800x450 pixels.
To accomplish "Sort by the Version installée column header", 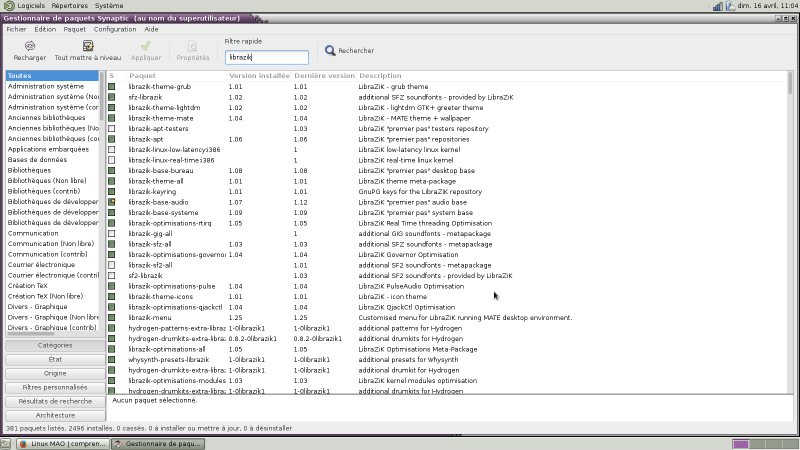I will coord(258,76).
